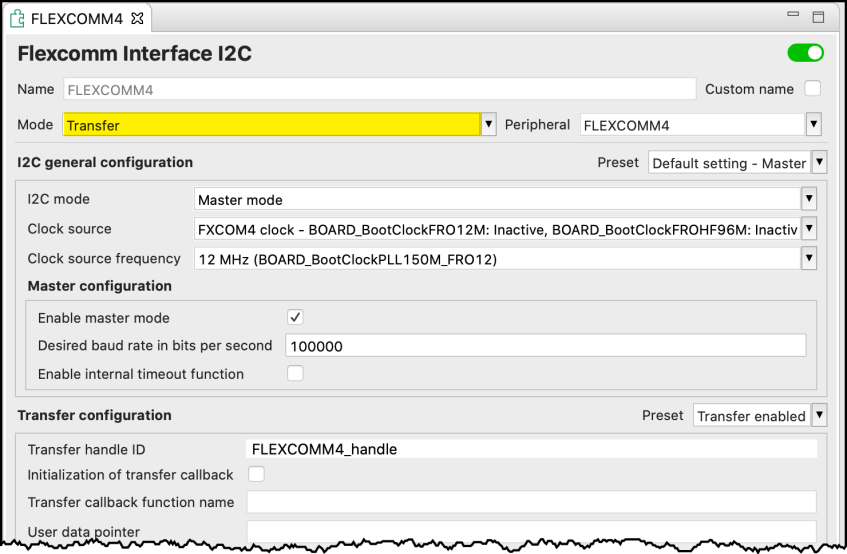Open the Transfer configuration Preset dropdown

tap(819, 416)
